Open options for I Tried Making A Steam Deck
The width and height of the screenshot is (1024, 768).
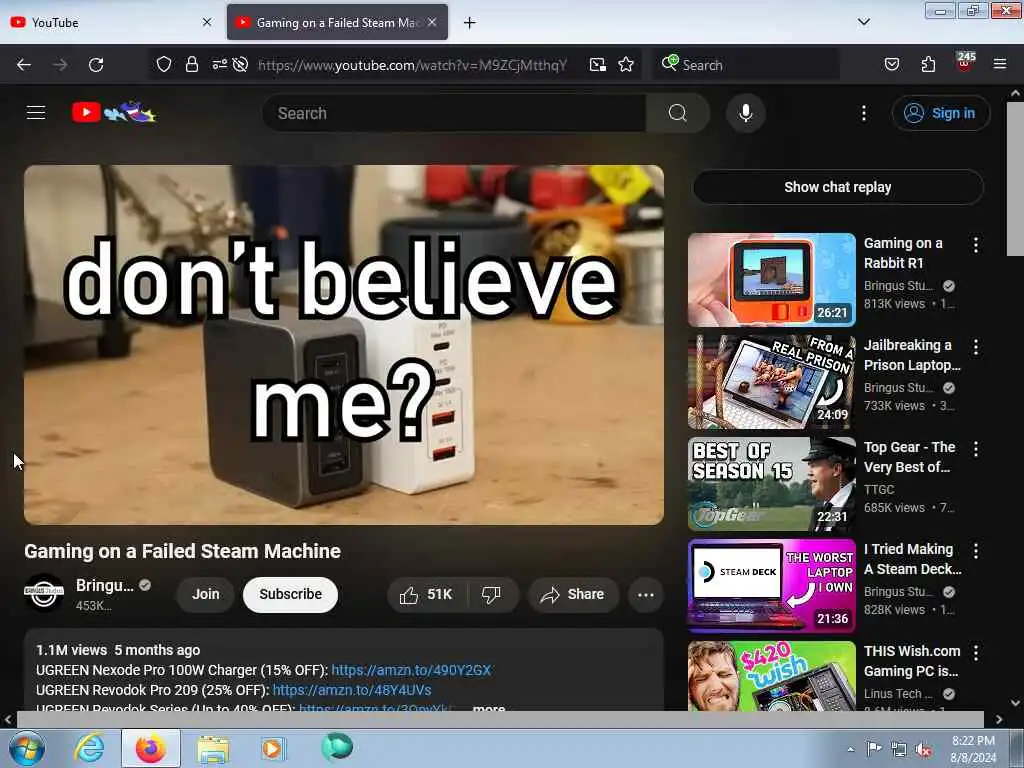tap(976, 551)
